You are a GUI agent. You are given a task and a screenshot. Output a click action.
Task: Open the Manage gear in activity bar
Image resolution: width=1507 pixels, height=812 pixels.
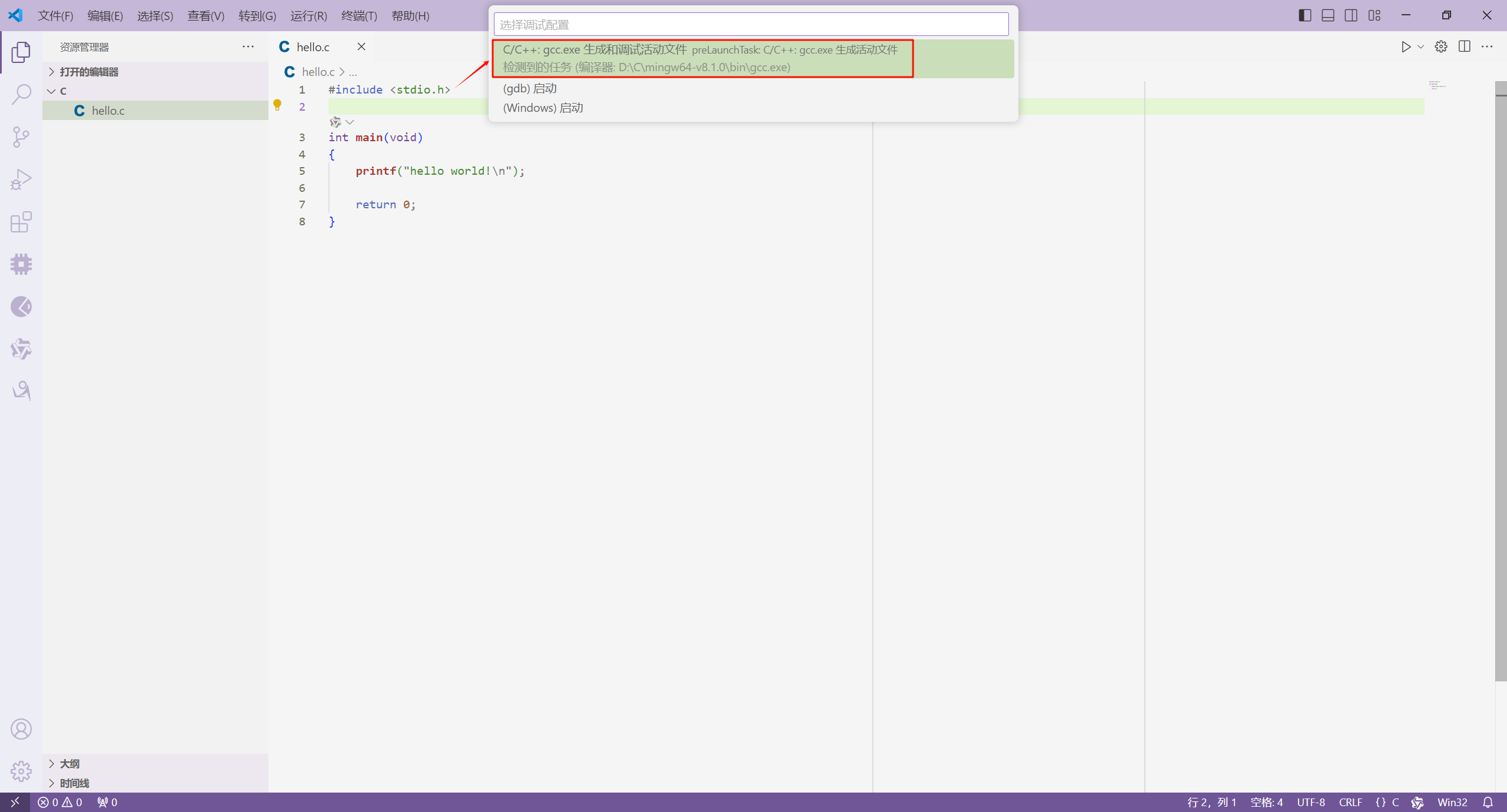[x=21, y=771]
